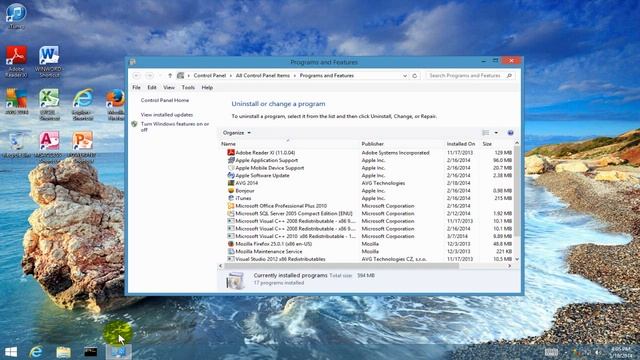Select Mozilla Firefox 25.0.1 entry
Viewport: 640px width, 360px height.
[x=369, y=244]
